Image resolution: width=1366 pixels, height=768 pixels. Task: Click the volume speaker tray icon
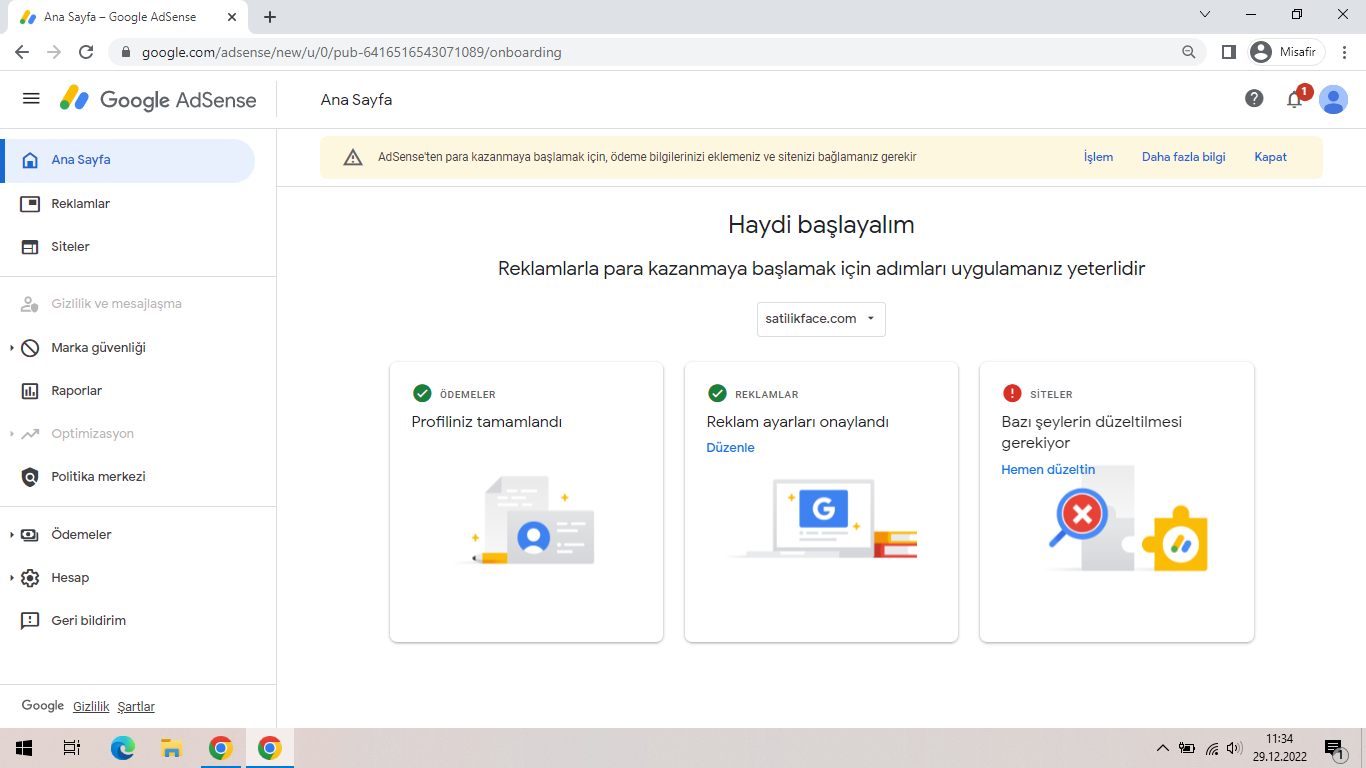1234,748
